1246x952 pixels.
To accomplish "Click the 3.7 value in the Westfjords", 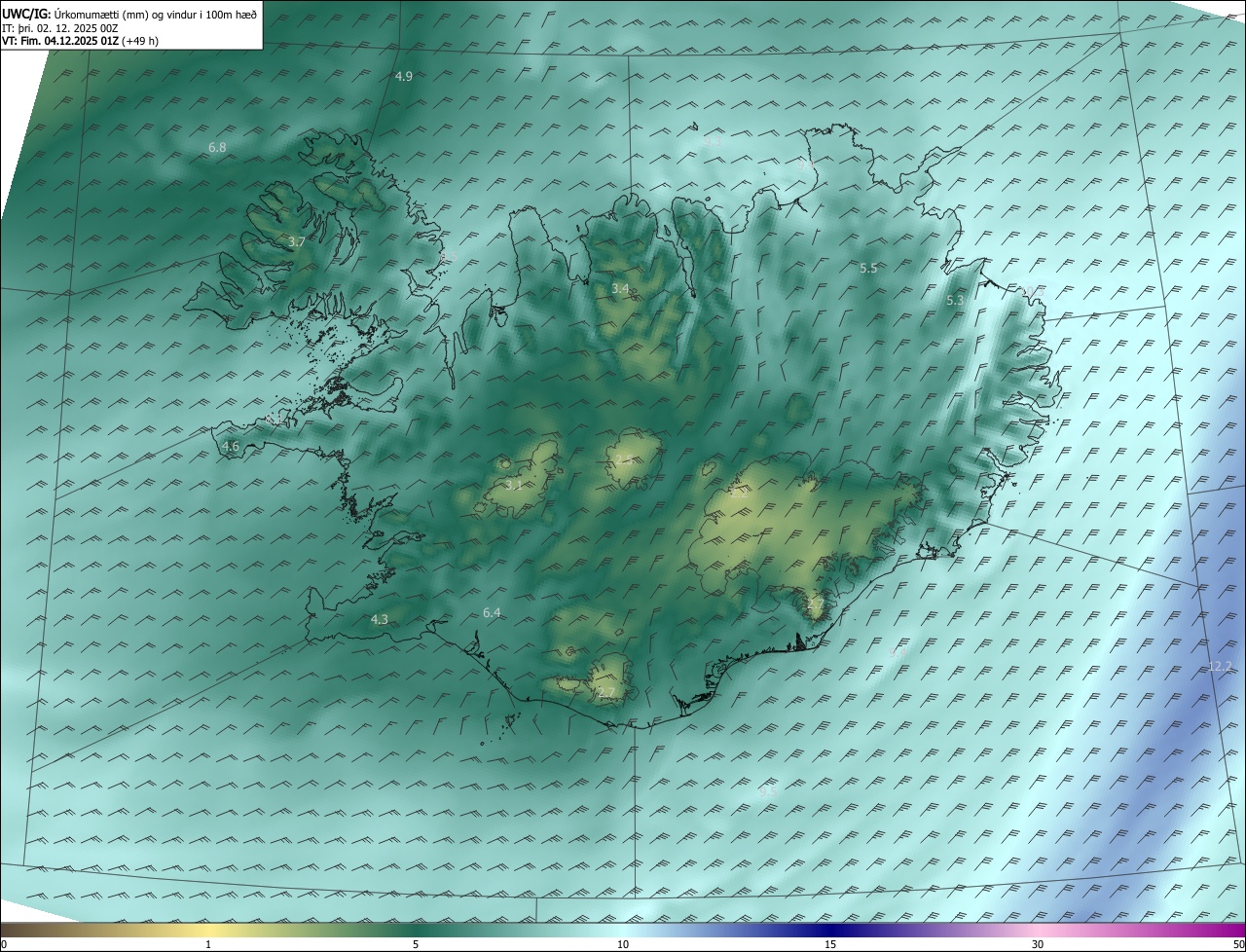I will [x=297, y=241].
